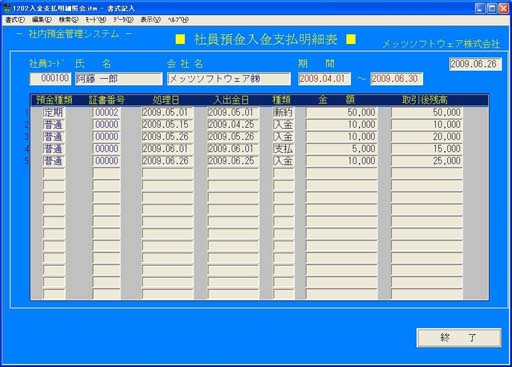Click the 社員預金入金支払明細表 title text
Viewport: 512px width, 367px height.
click(x=266, y=40)
